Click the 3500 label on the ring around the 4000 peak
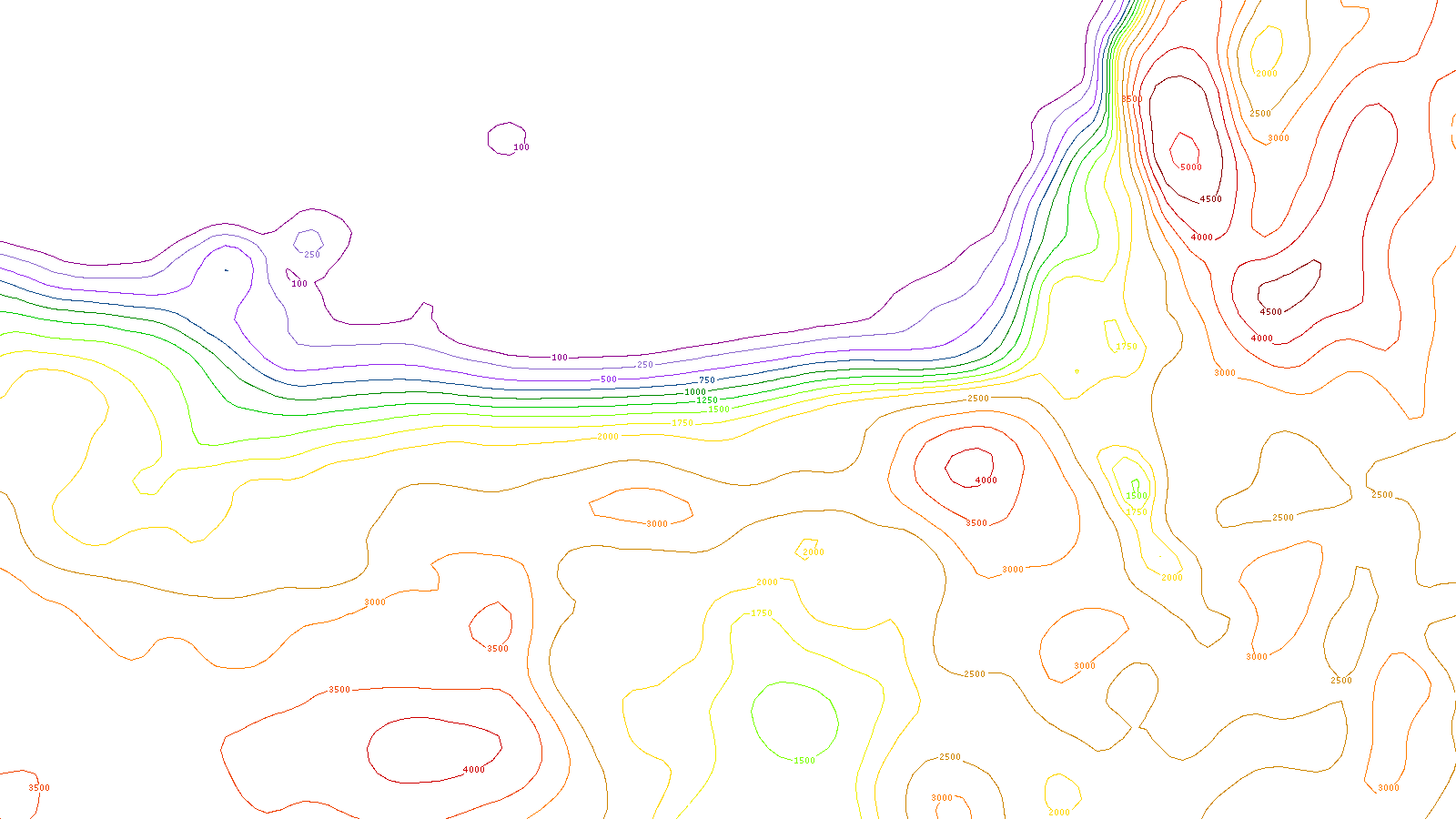 (976, 523)
